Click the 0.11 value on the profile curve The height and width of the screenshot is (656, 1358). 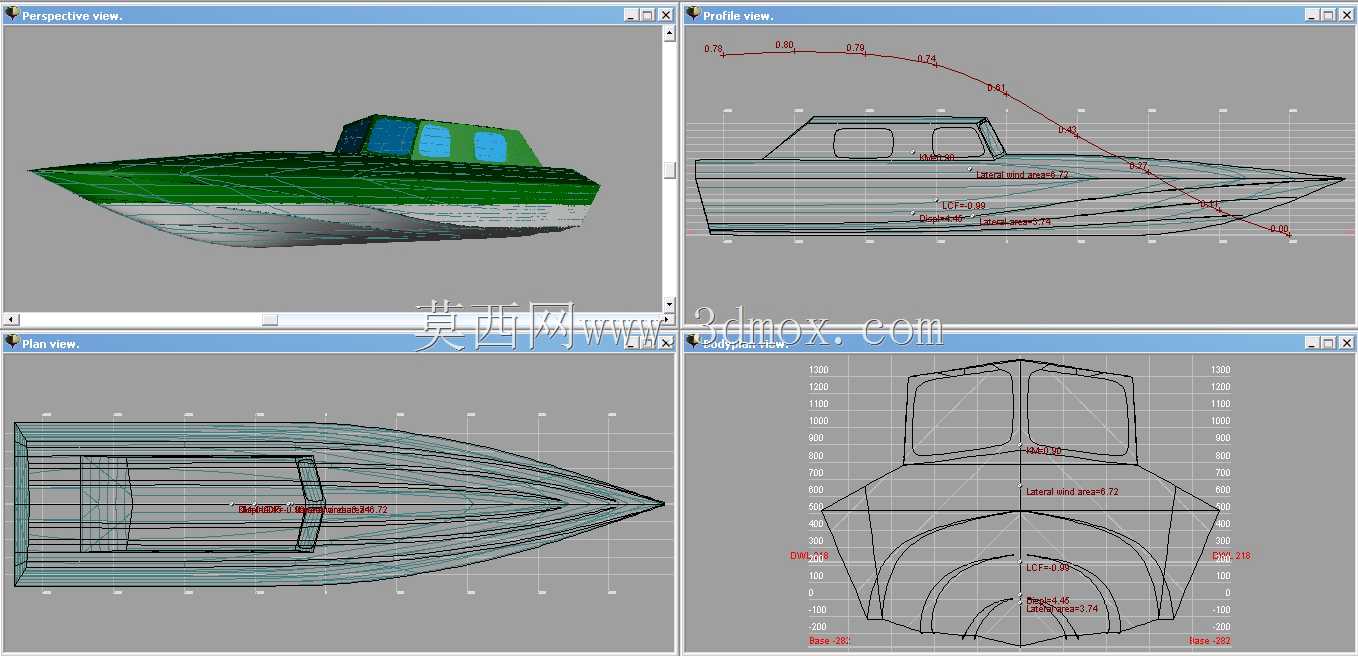pyautogui.click(x=1209, y=204)
